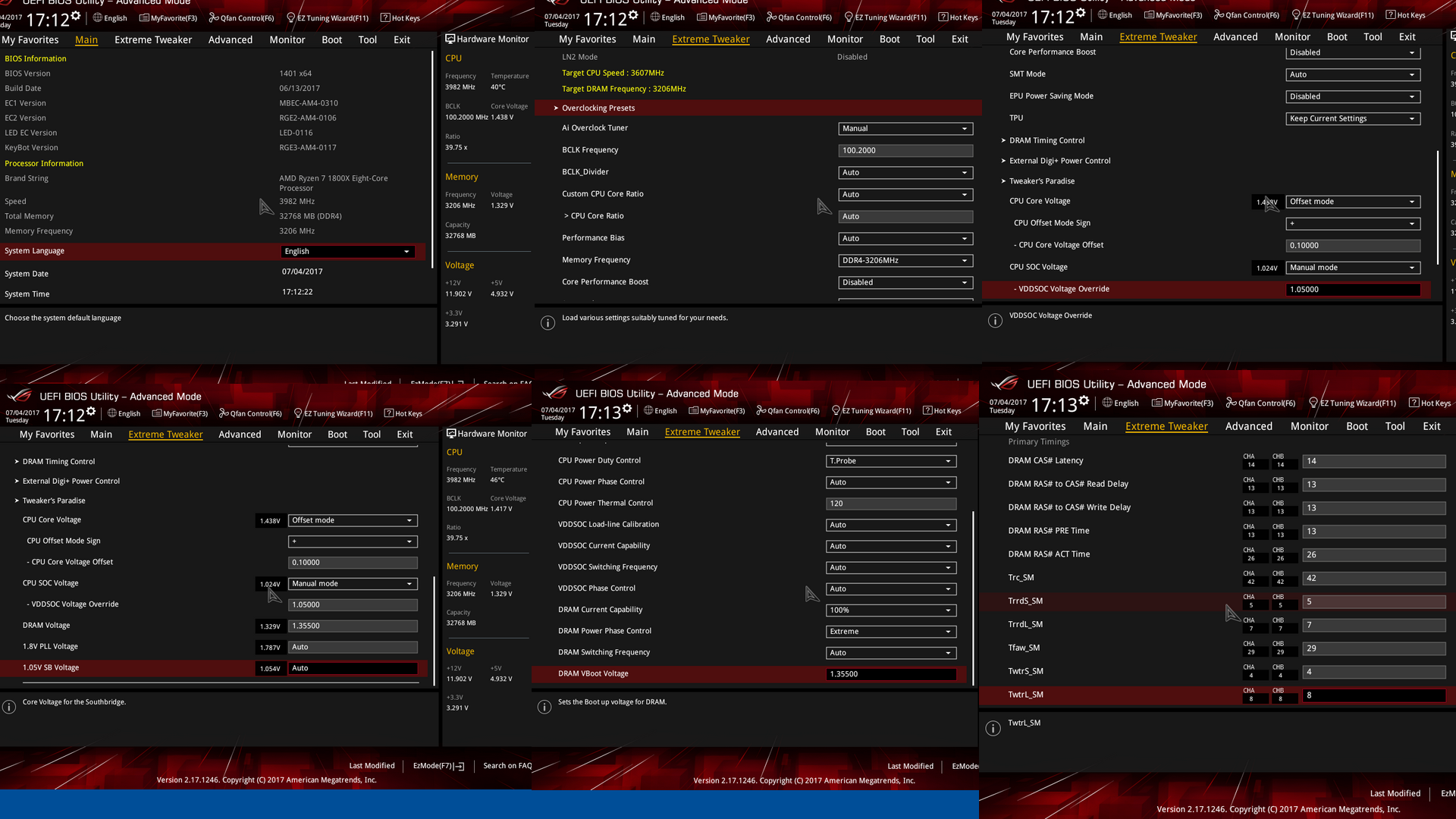Click Hardware Monitor display icon on Main screen
Image resolution: width=1456 pixels, height=819 pixels.
tap(450, 39)
